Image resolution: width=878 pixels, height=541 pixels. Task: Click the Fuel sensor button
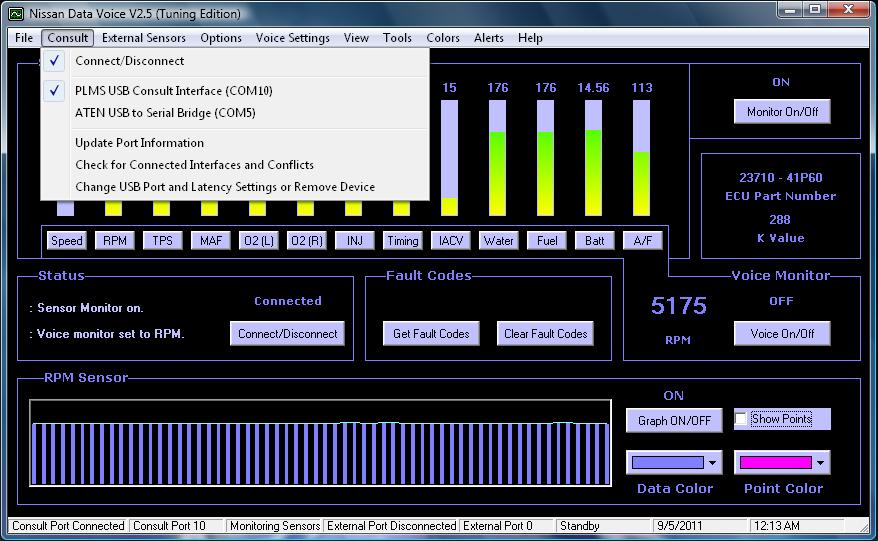[x=547, y=241]
